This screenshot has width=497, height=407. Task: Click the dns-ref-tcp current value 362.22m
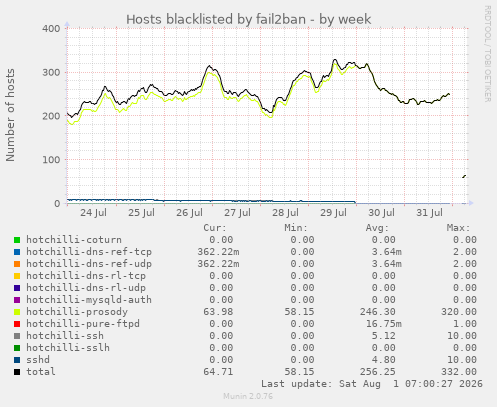(218, 252)
